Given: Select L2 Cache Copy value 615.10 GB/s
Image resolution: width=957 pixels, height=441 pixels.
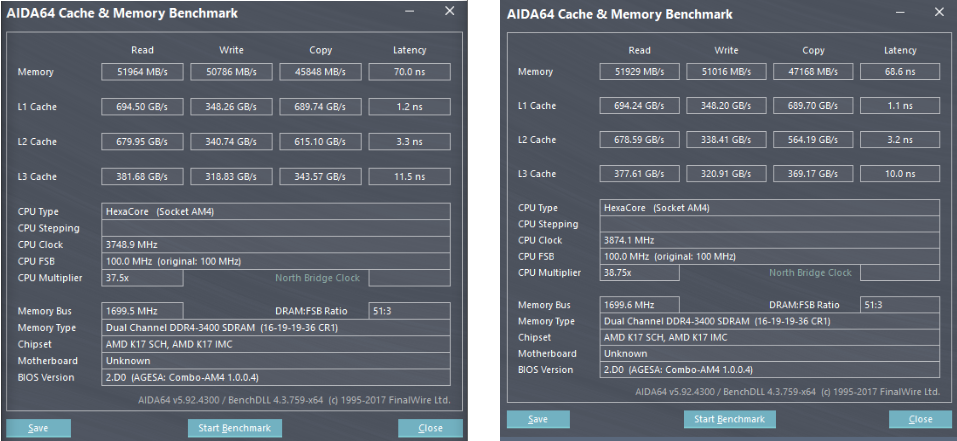Looking at the screenshot, I should [x=320, y=142].
